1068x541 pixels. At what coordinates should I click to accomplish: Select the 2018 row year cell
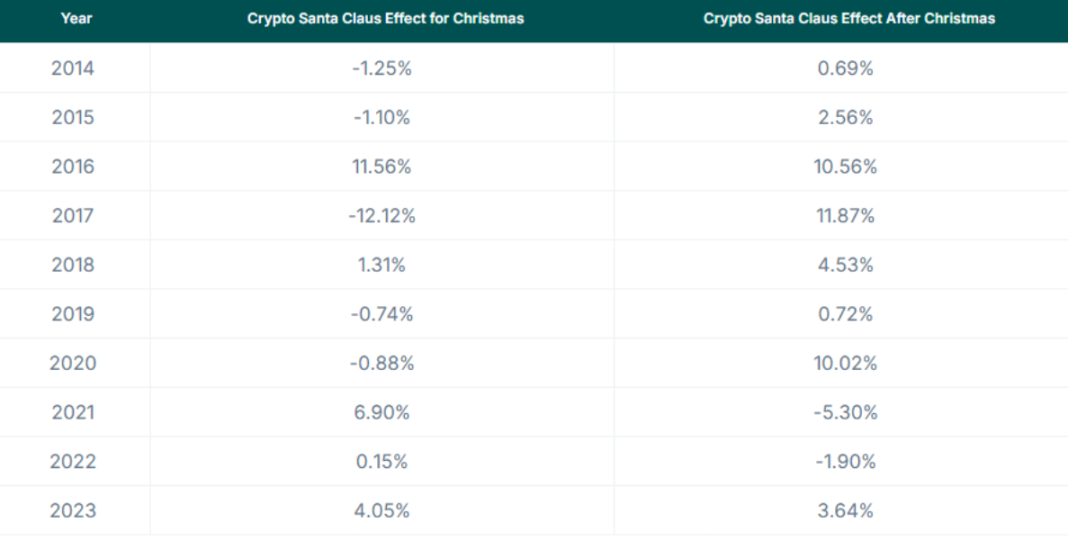pos(73,265)
